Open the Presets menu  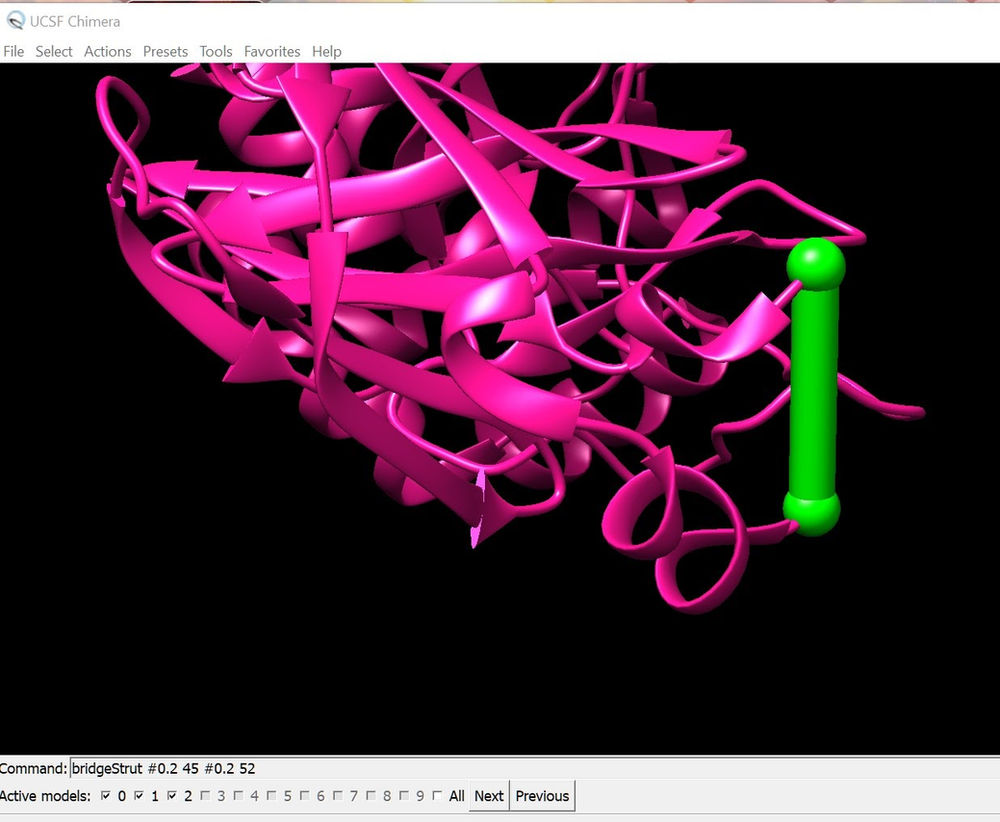point(166,51)
